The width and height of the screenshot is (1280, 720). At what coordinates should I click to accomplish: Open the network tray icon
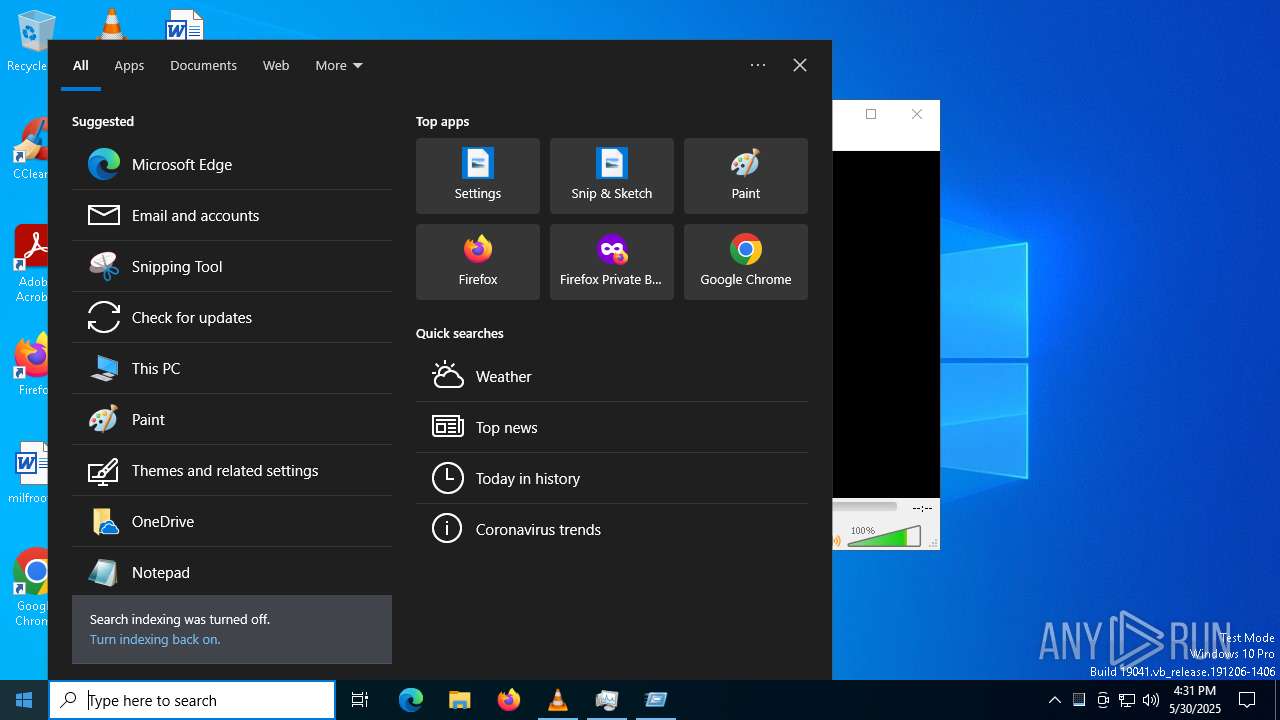pyautogui.click(x=1127, y=700)
